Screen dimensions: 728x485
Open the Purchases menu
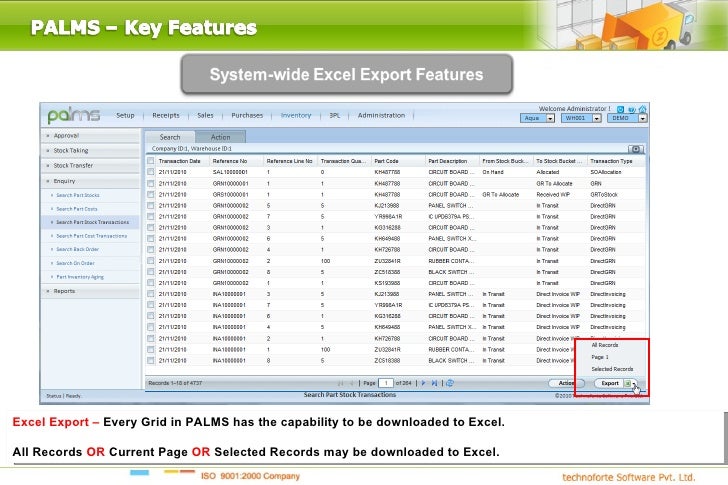click(247, 115)
